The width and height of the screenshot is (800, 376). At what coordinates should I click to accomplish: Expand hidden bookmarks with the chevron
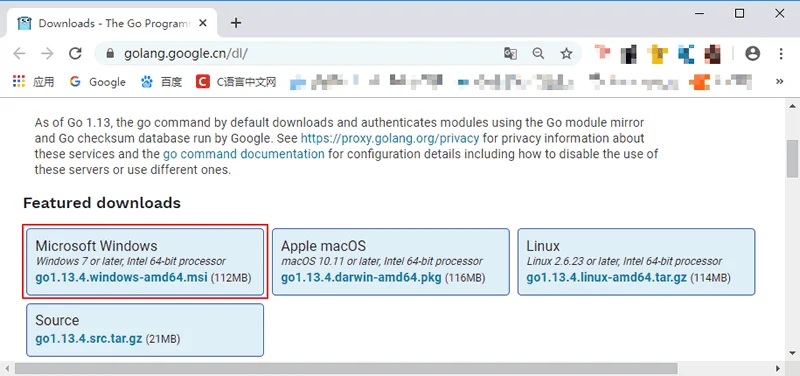[779, 82]
